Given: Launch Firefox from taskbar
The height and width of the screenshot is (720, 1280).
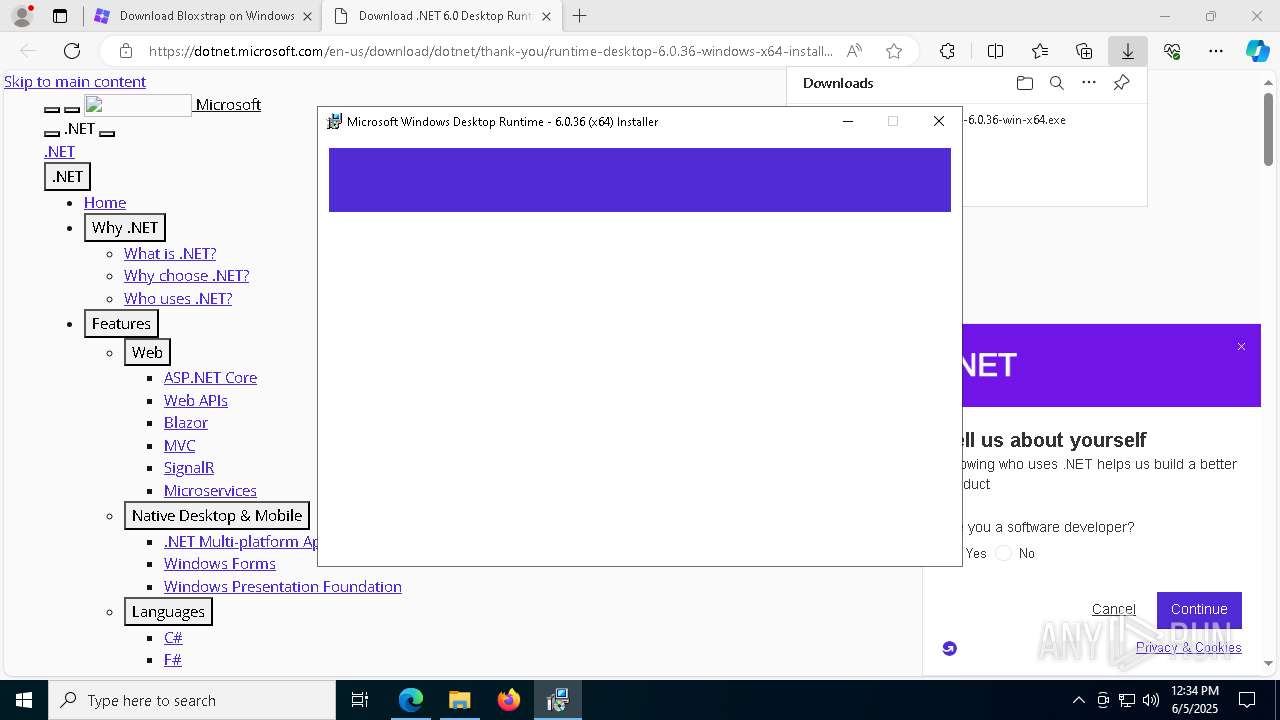Looking at the screenshot, I should pos(508,700).
